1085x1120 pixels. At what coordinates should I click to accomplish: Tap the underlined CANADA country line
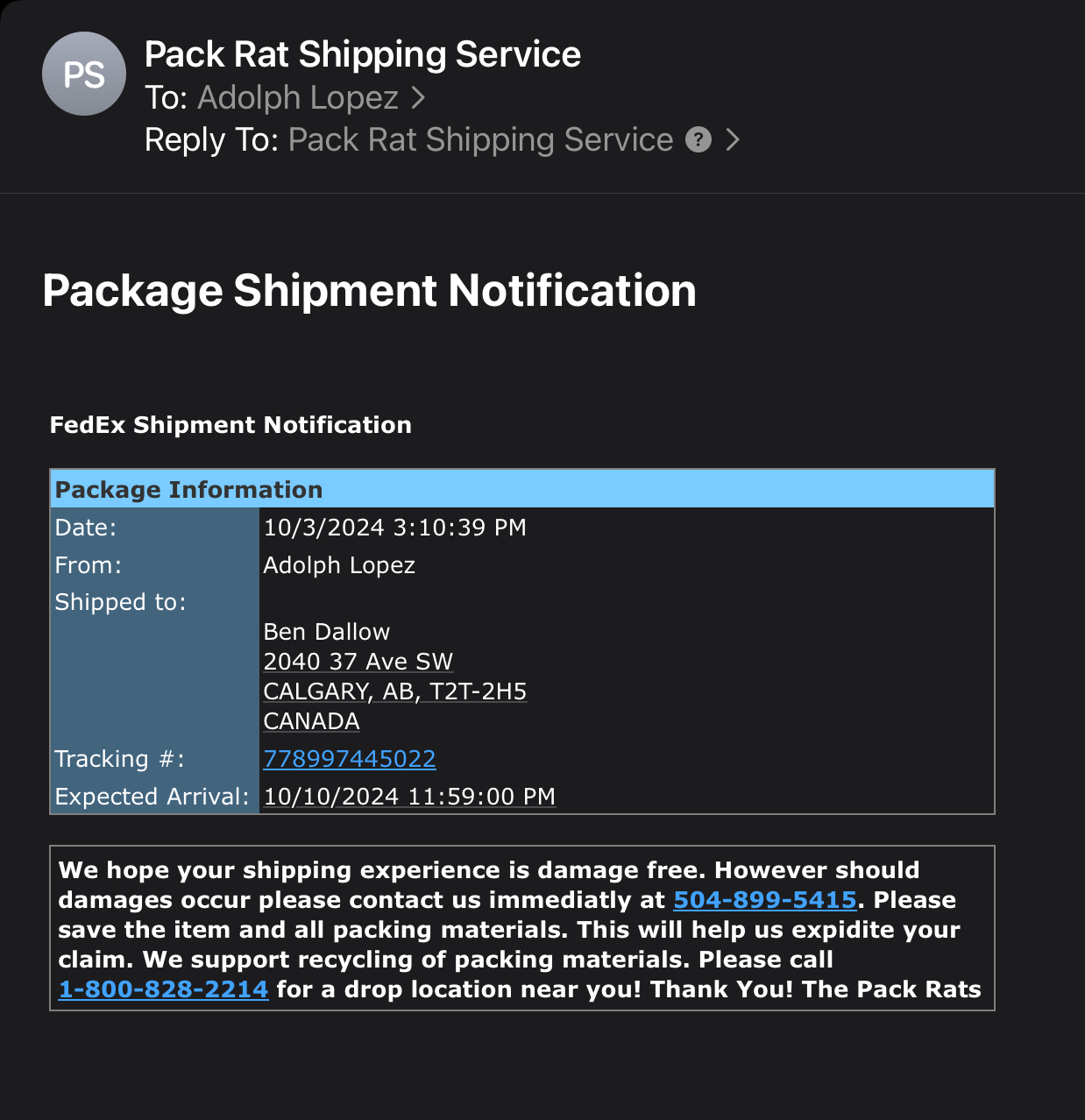312,721
